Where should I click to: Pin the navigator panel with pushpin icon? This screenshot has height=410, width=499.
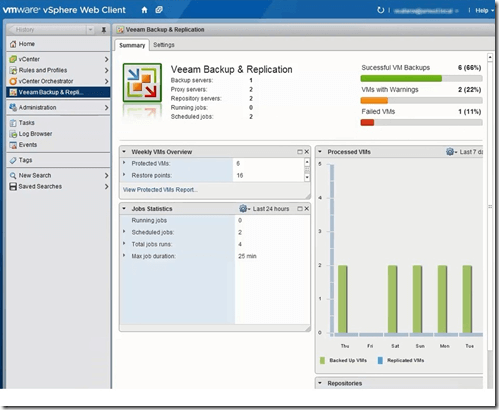click(x=104, y=30)
